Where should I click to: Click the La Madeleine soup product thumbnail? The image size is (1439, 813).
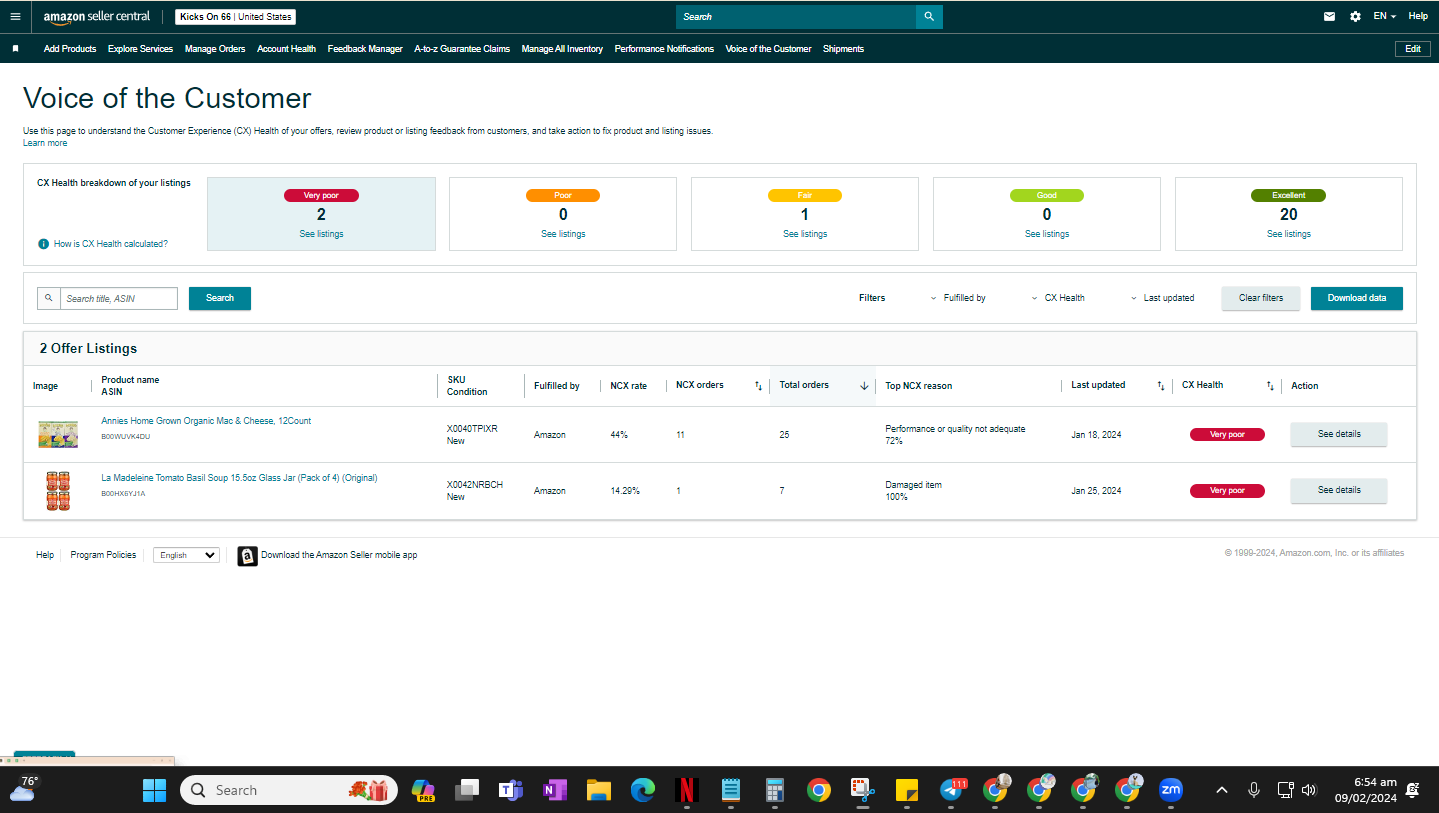pos(58,491)
